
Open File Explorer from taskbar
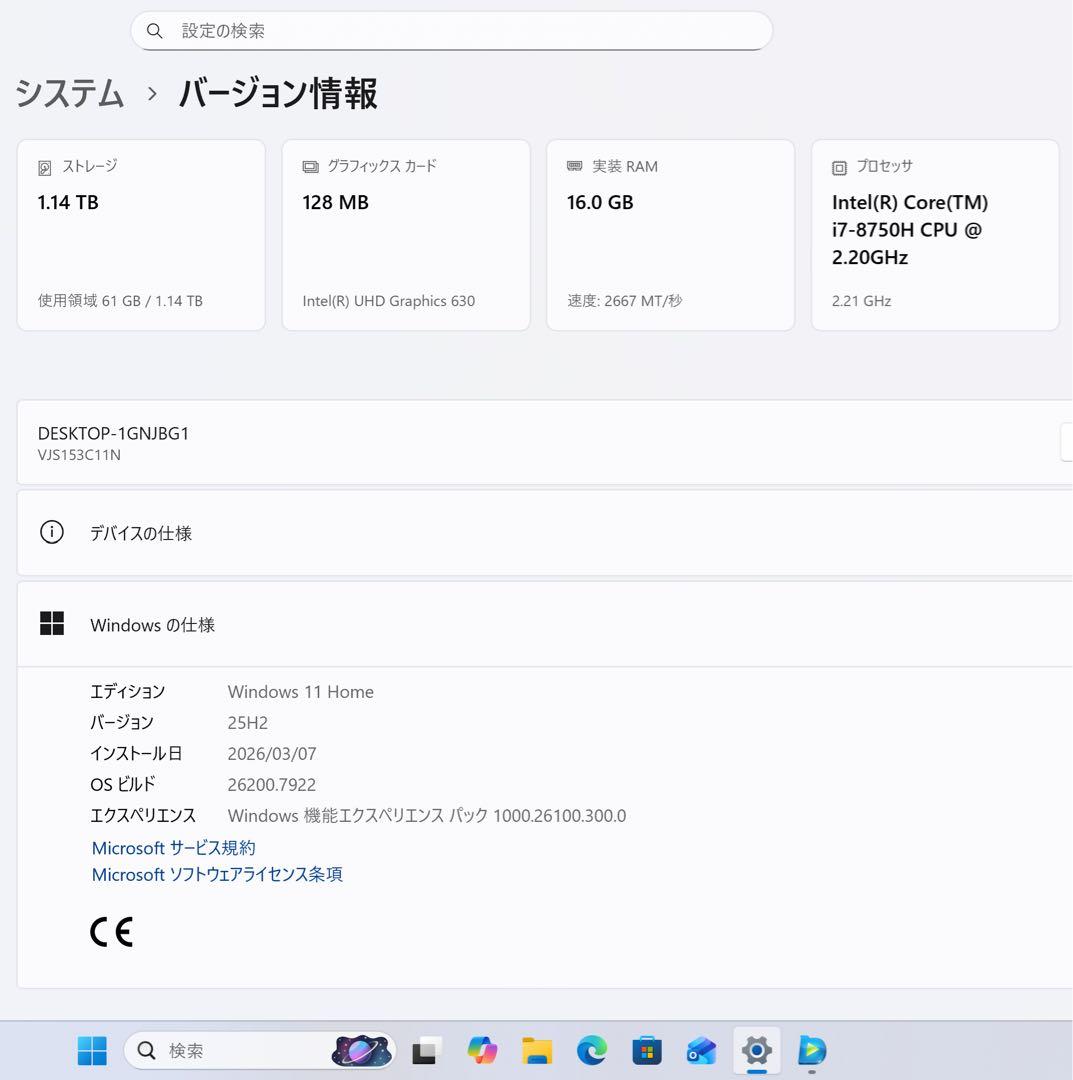click(x=536, y=1050)
